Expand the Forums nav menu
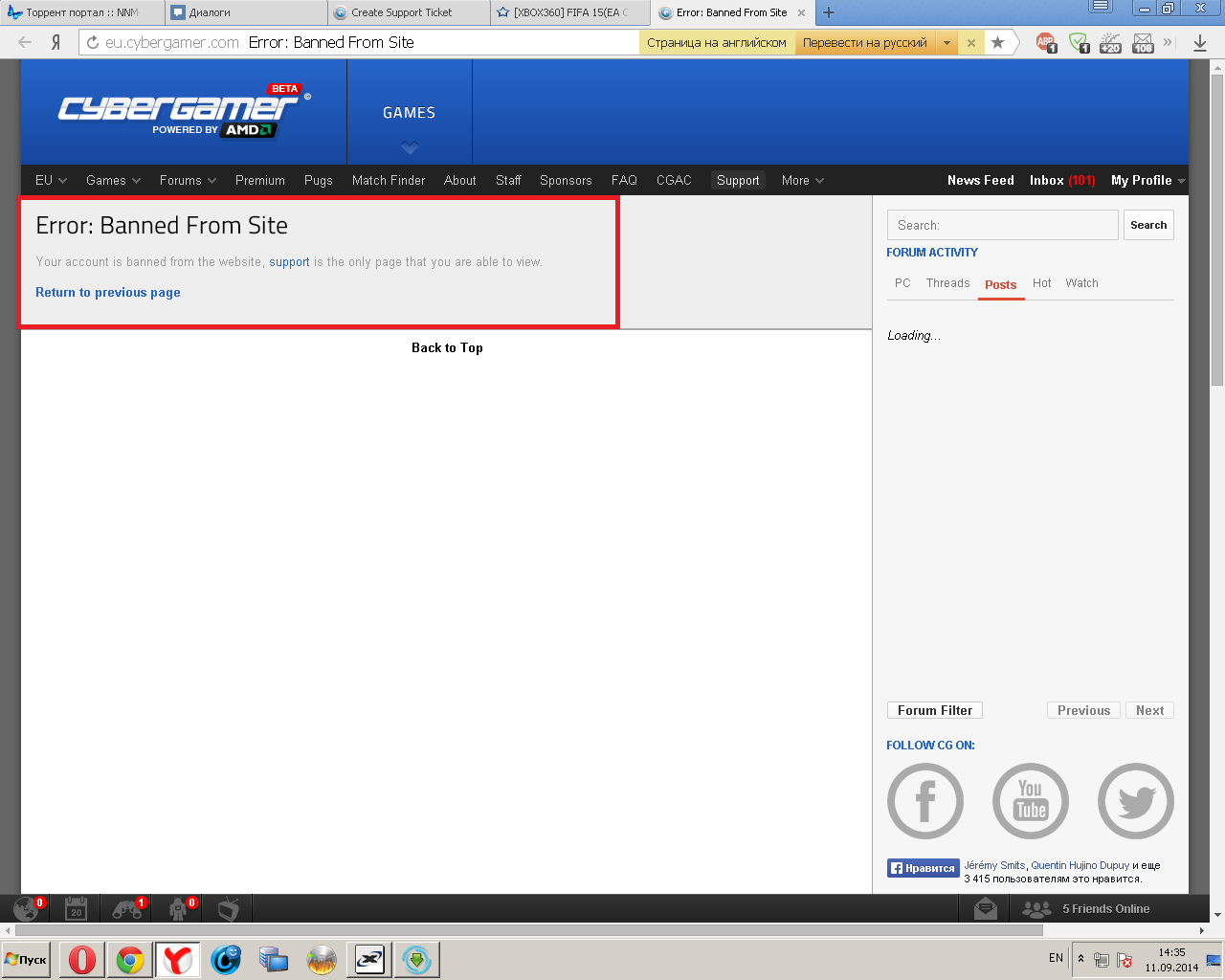Screen dimensions: 1225x980 (188, 180)
